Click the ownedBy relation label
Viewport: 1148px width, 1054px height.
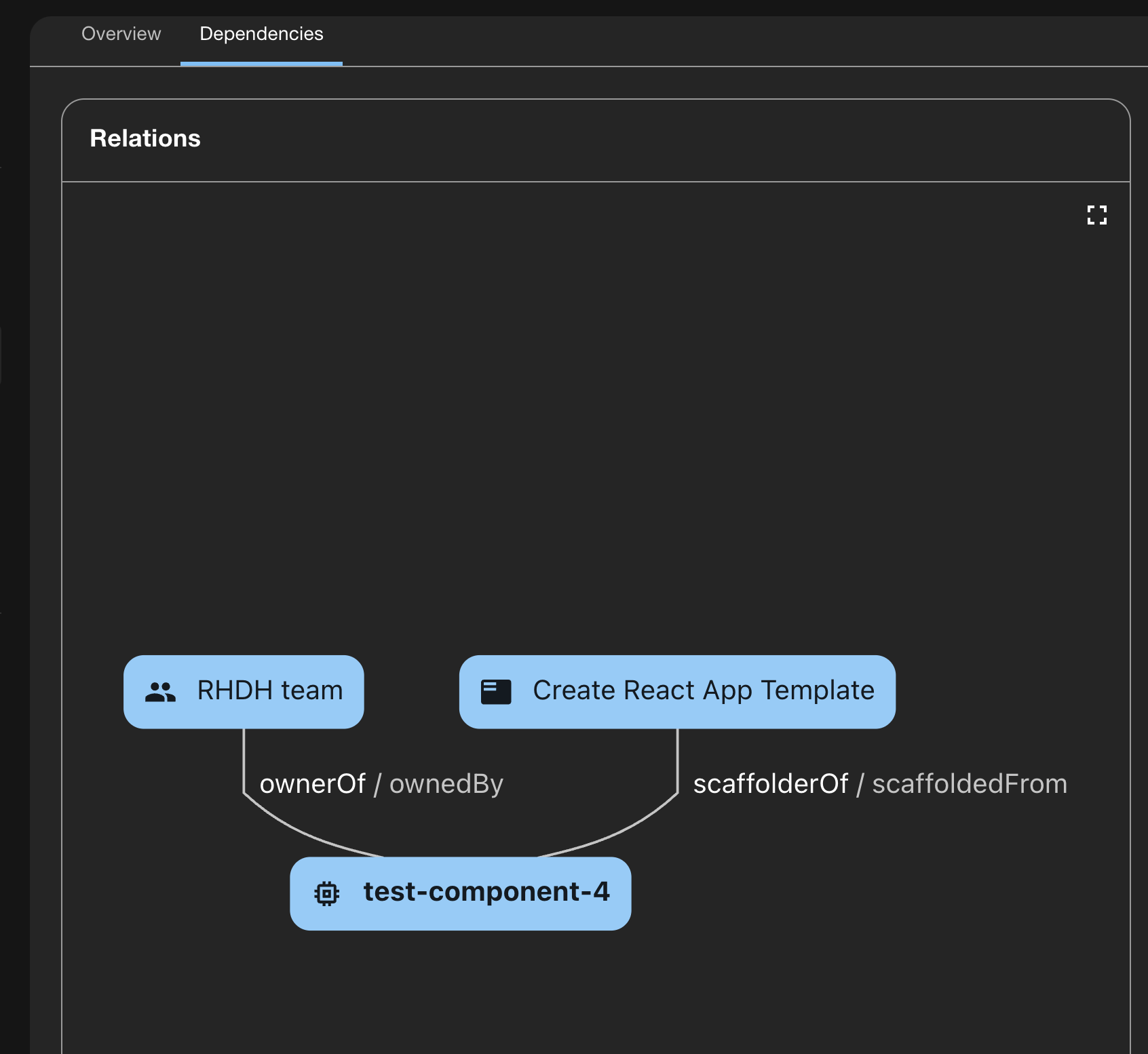[446, 784]
